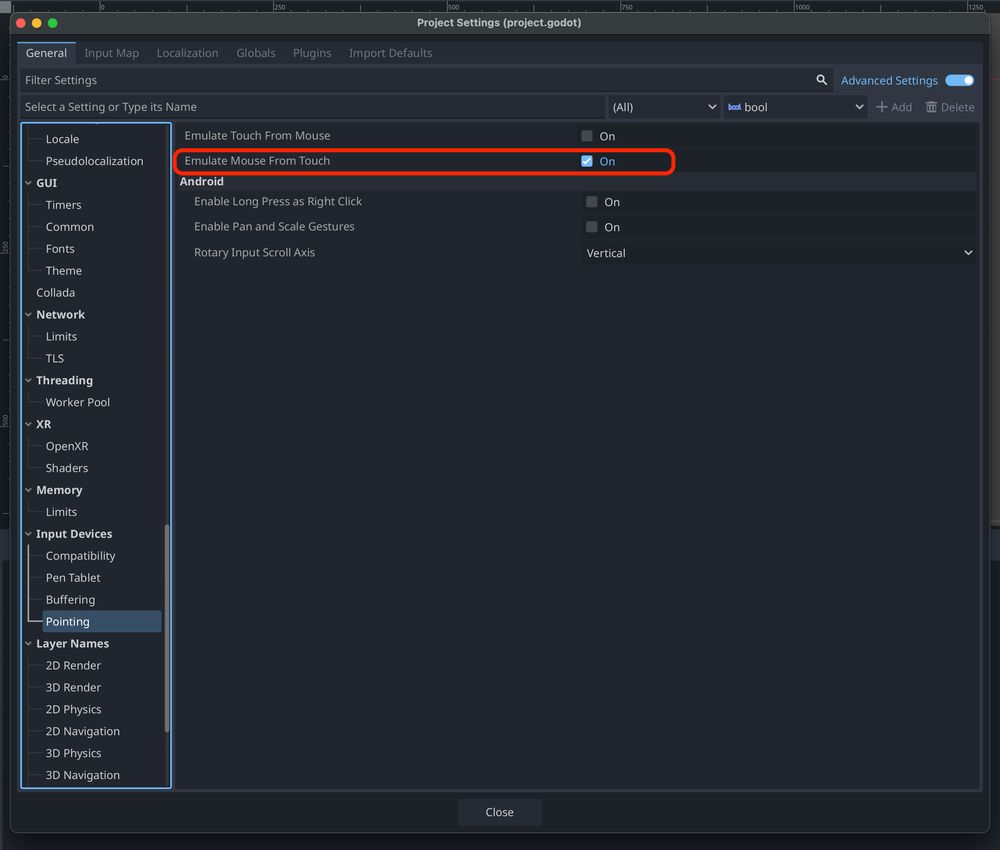1000x850 pixels.
Task: Collapse the Memory tree section
Action: [28, 490]
